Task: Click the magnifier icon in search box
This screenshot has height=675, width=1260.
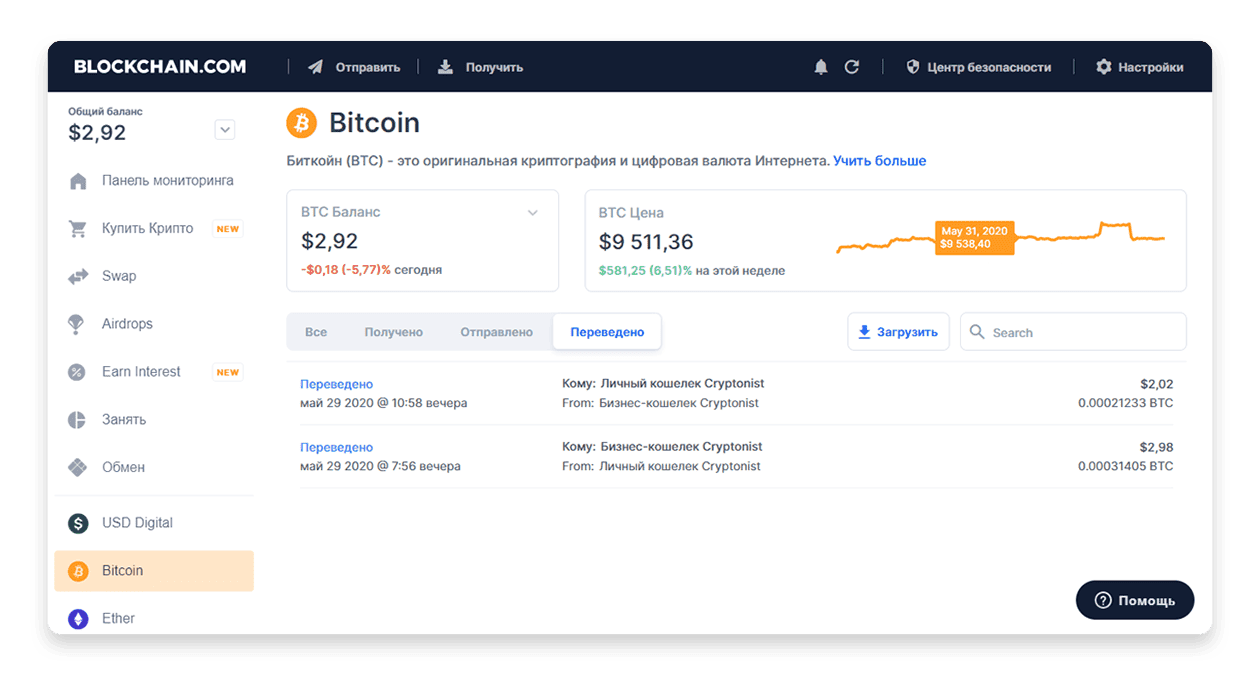Action: pos(976,332)
